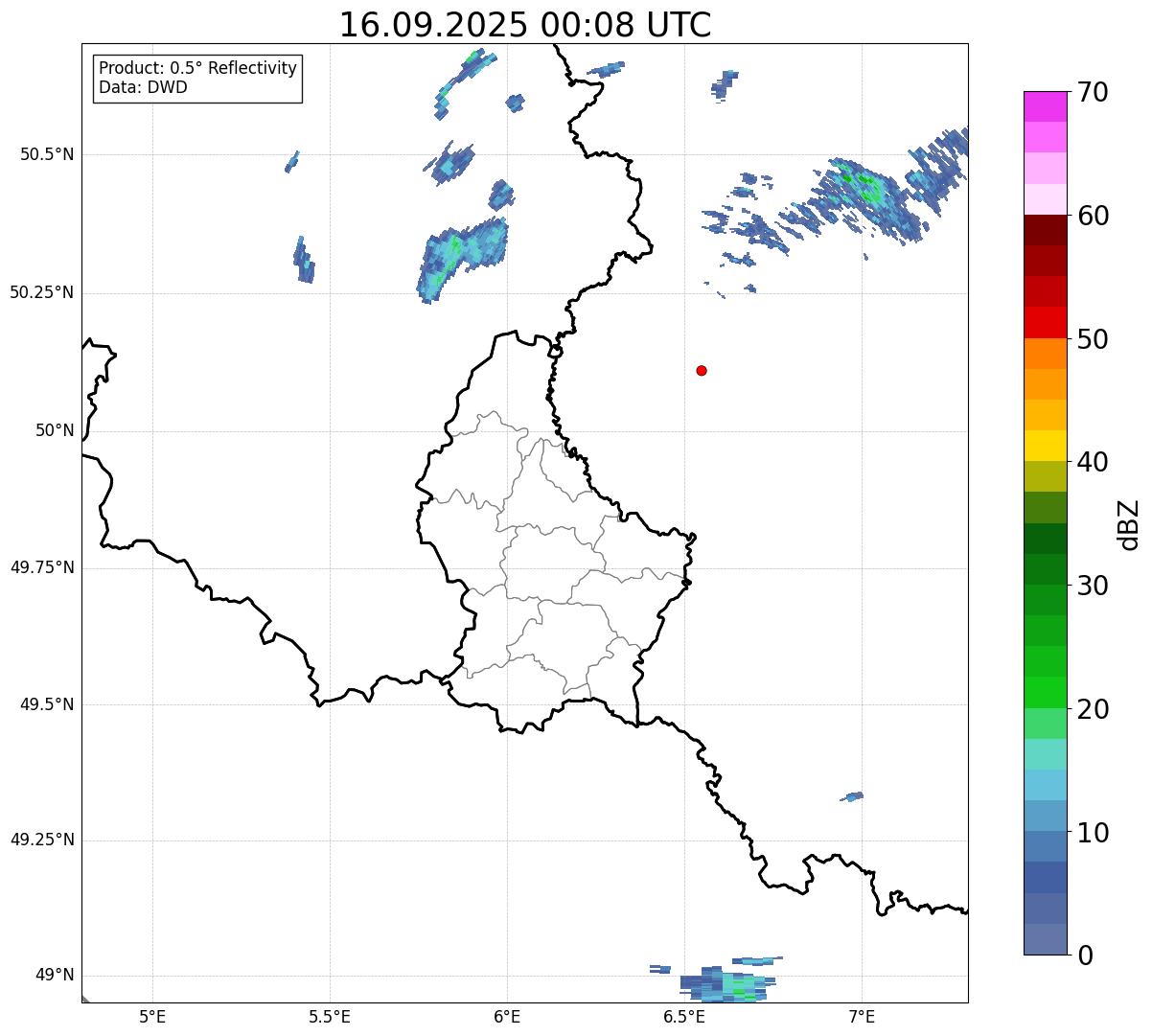This screenshot has height=1036, width=1152.
Task: Click the colorbar tick label 70
Action: pyautogui.click(x=1093, y=92)
